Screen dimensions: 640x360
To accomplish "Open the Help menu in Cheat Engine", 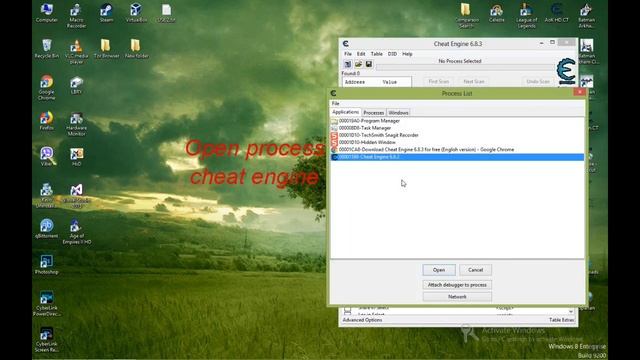I will pyautogui.click(x=407, y=54).
